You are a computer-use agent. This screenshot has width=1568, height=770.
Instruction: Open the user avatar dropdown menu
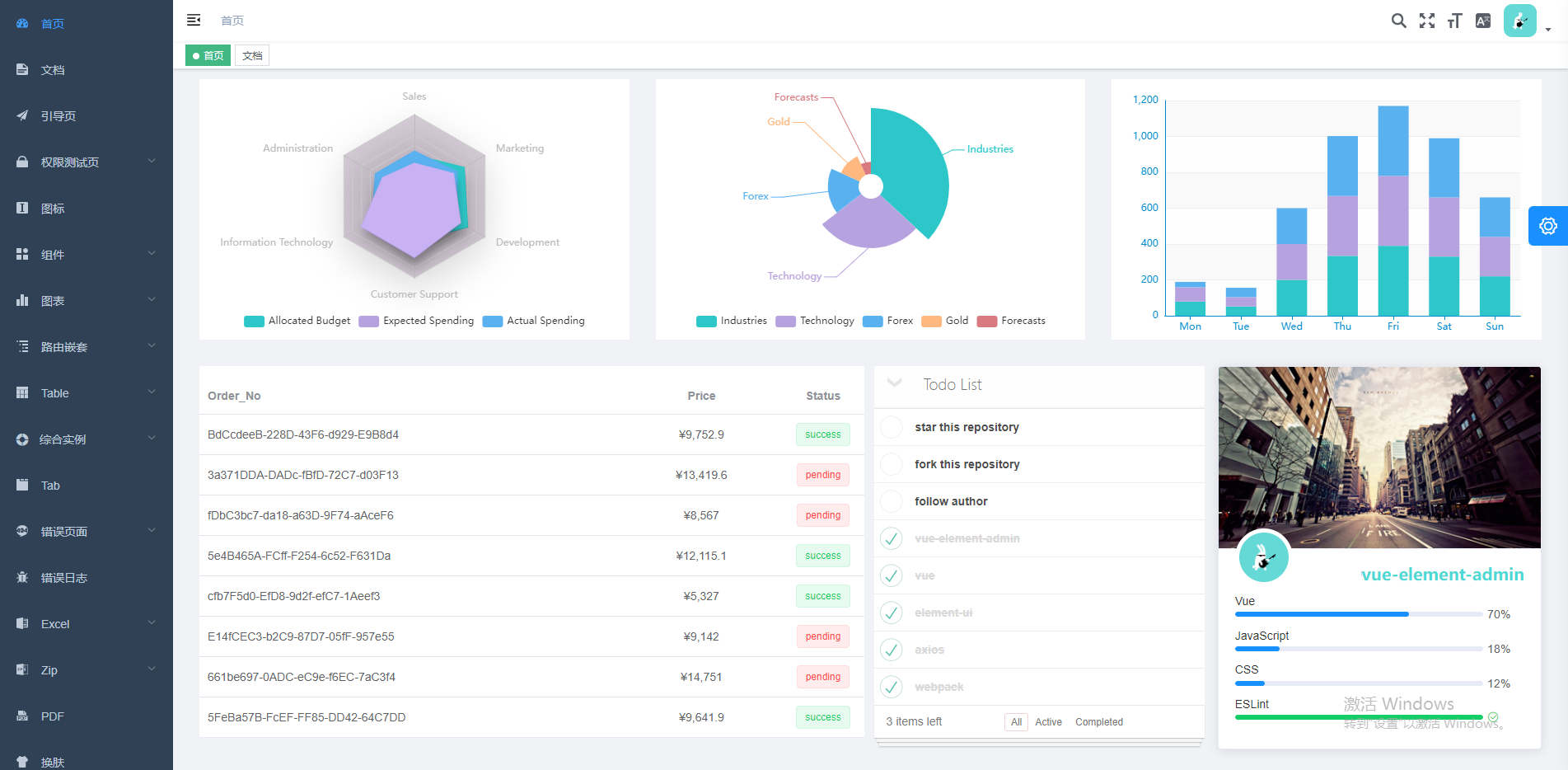(1527, 21)
